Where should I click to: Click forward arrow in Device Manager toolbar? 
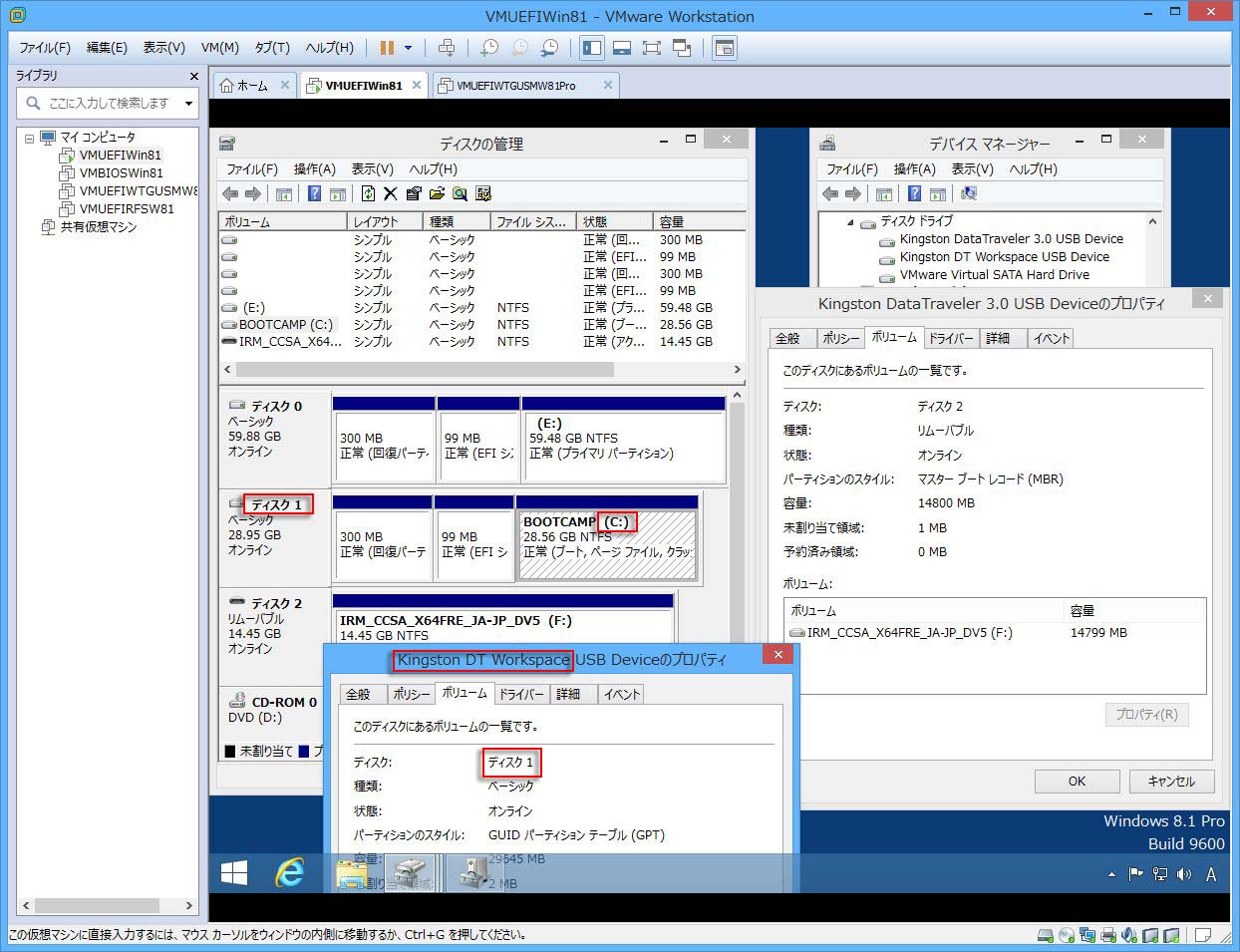(x=853, y=194)
